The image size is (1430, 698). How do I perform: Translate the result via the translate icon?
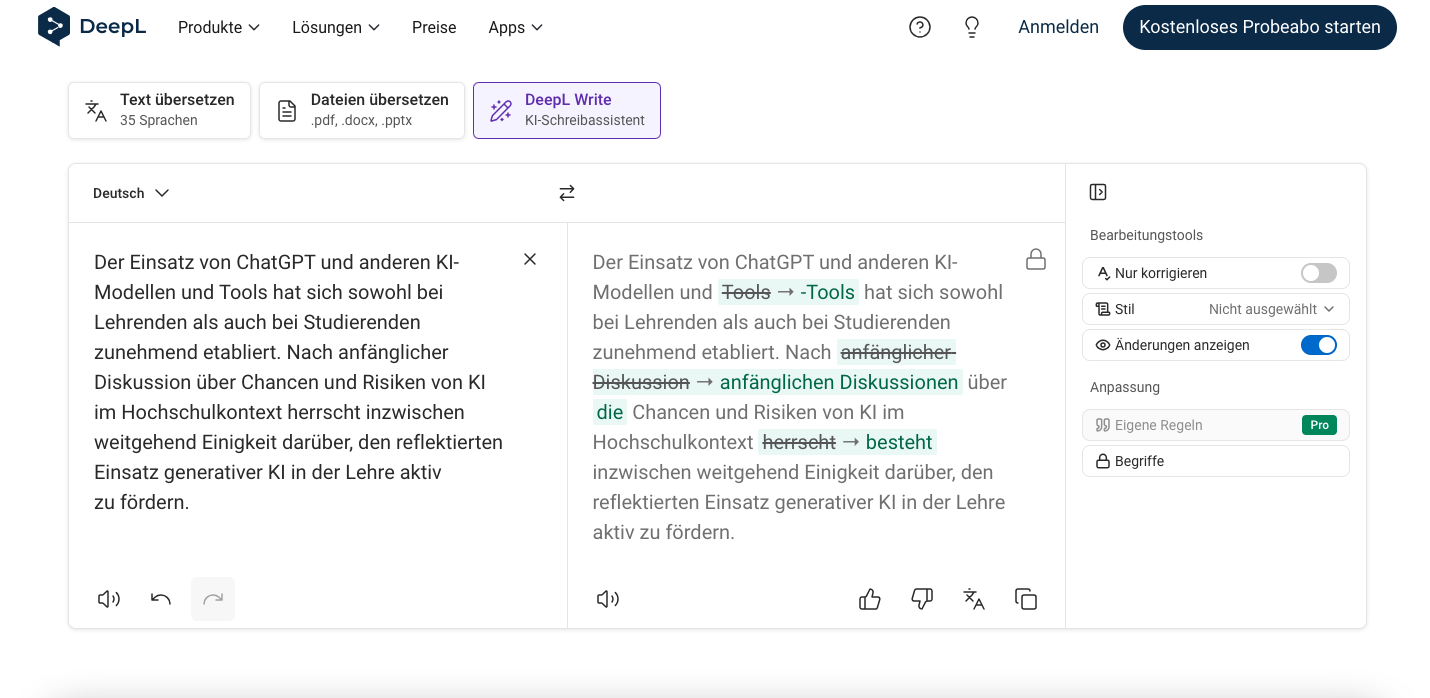[973, 598]
